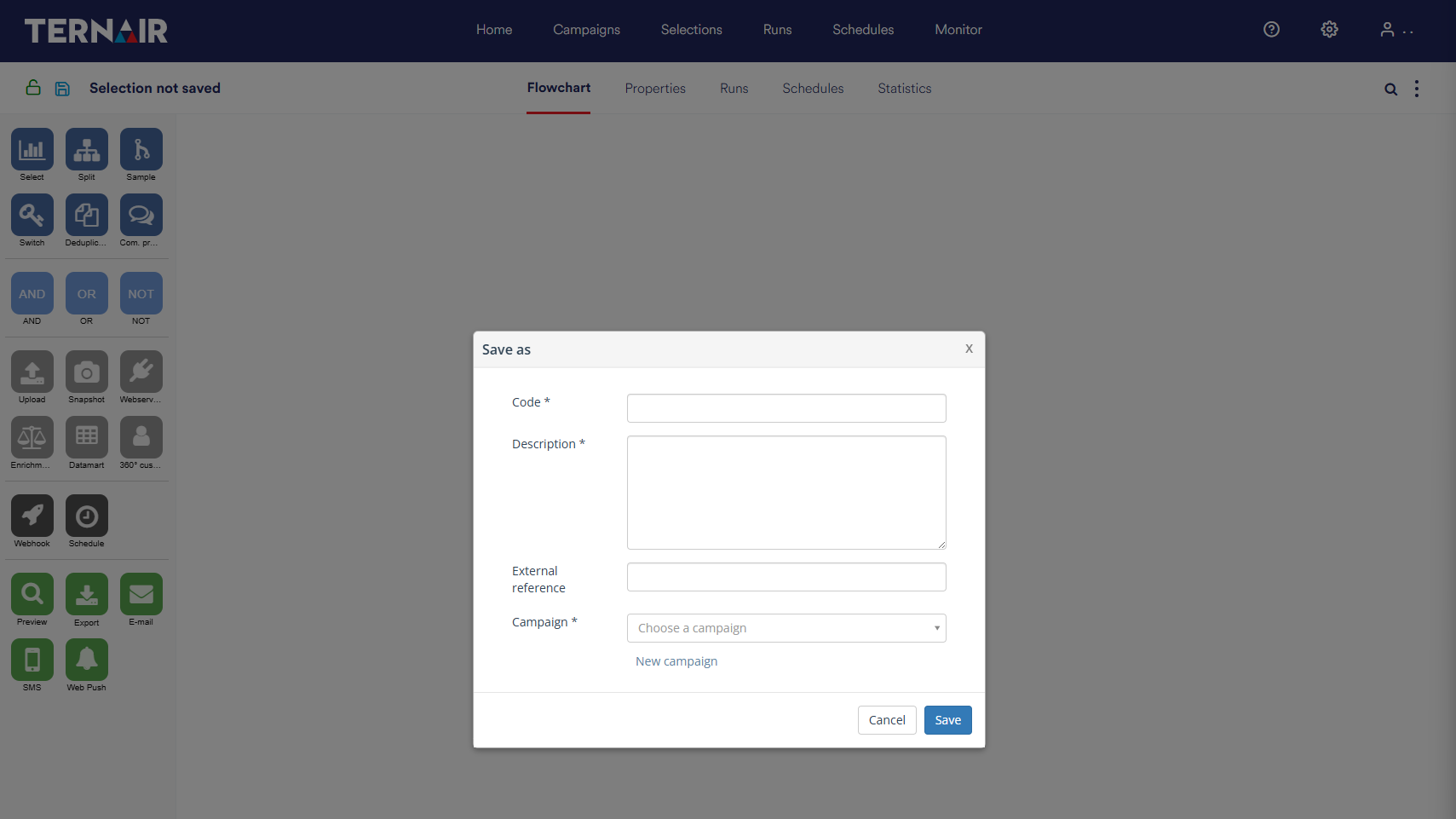1456x819 pixels.
Task: Click the Description text area
Action: [x=786, y=493]
